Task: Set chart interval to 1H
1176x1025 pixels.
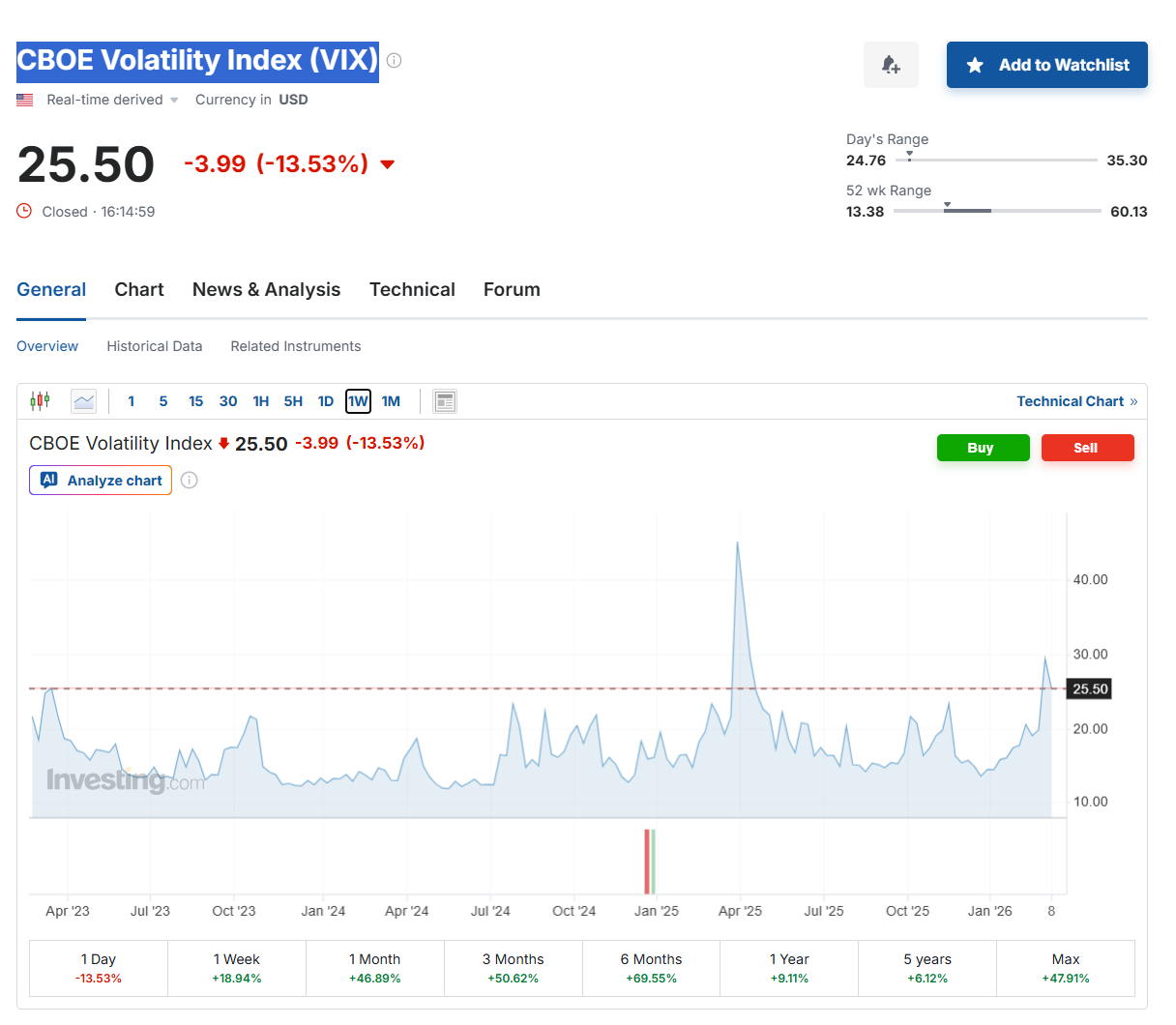Action: 261,401
